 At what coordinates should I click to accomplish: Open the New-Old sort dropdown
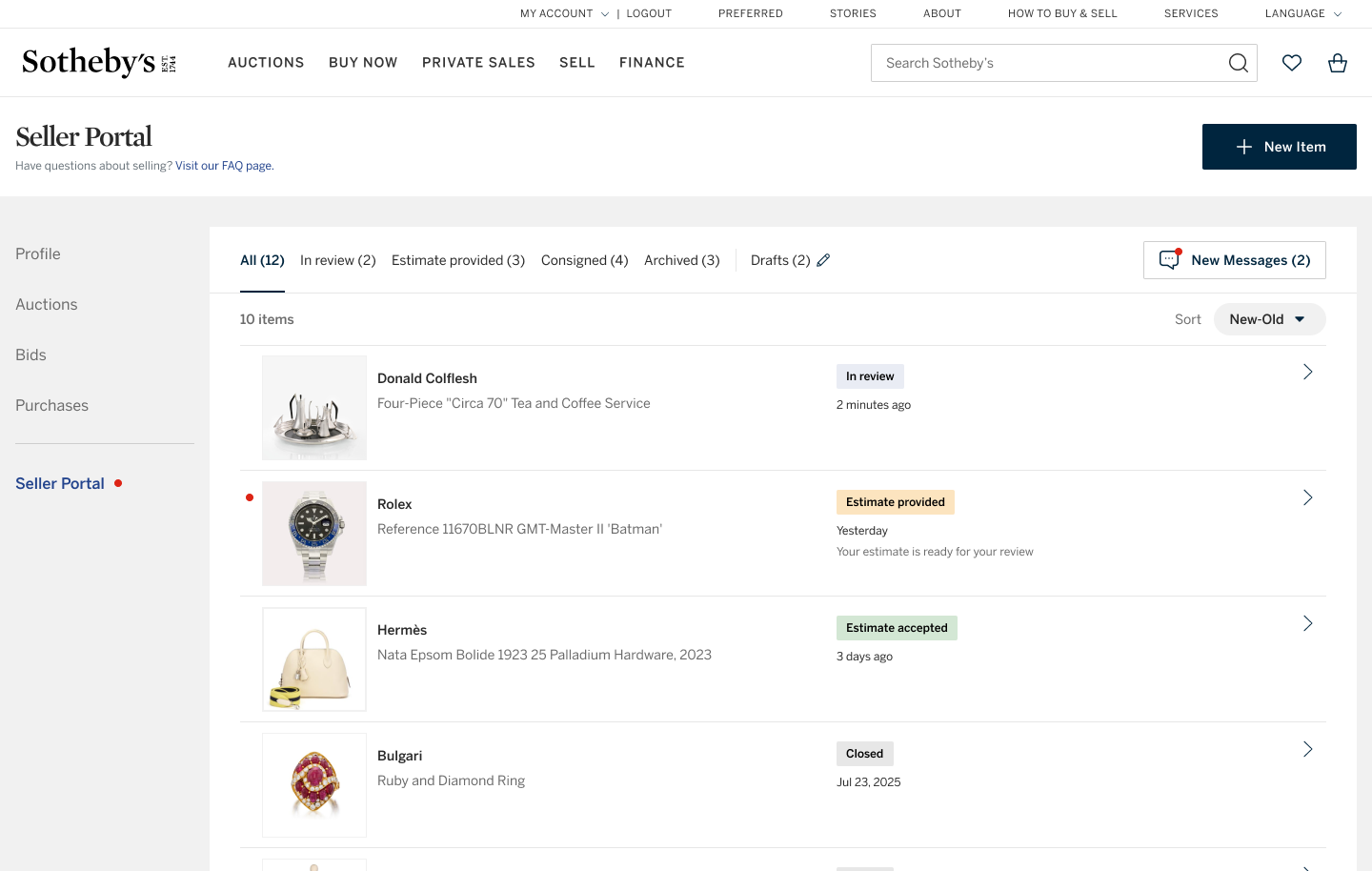tap(1269, 319)
